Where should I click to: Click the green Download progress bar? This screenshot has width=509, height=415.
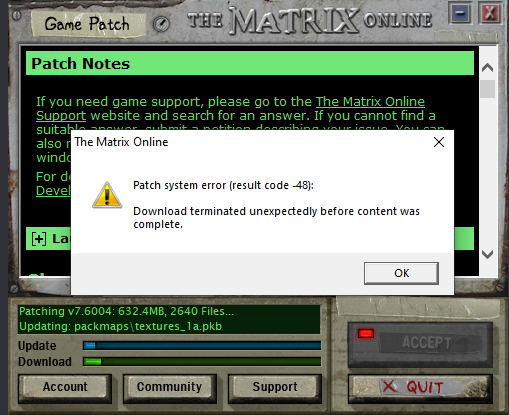202,361
